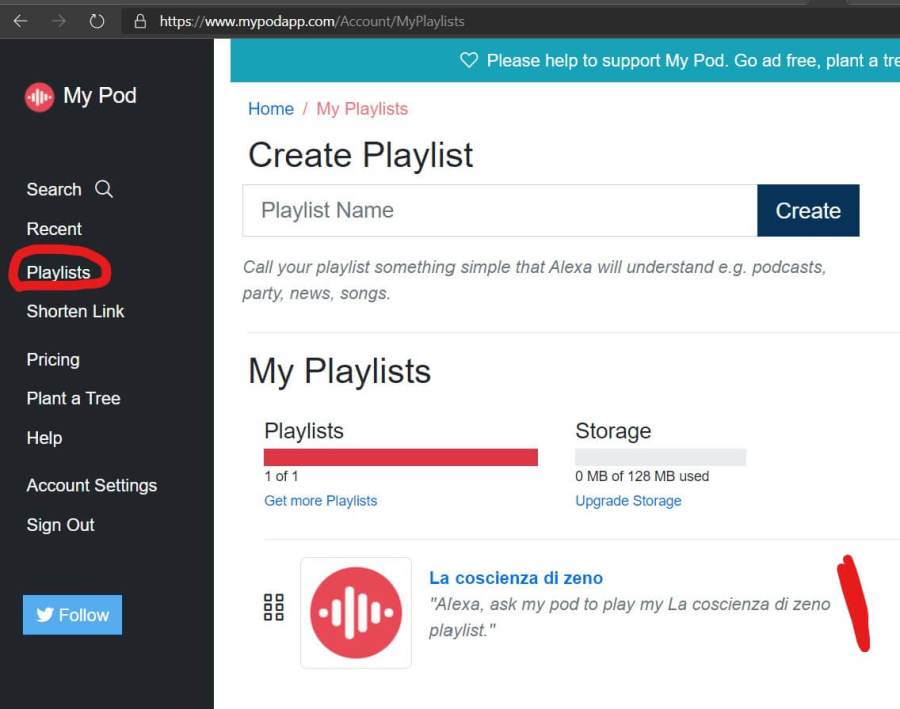This screenshot has width=900, height=709.
Task: Open the La coscienza di zeno playlist thumbnail
Action: tap(356, 612)
